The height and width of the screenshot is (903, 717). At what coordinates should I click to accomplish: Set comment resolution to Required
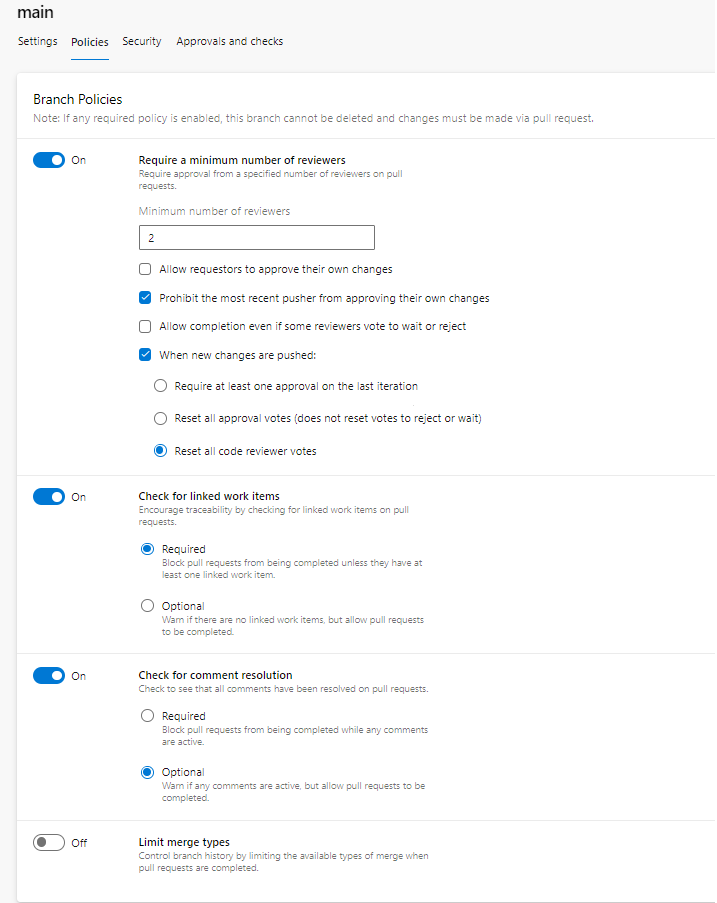pyautogui.click(x=147, y=716)
